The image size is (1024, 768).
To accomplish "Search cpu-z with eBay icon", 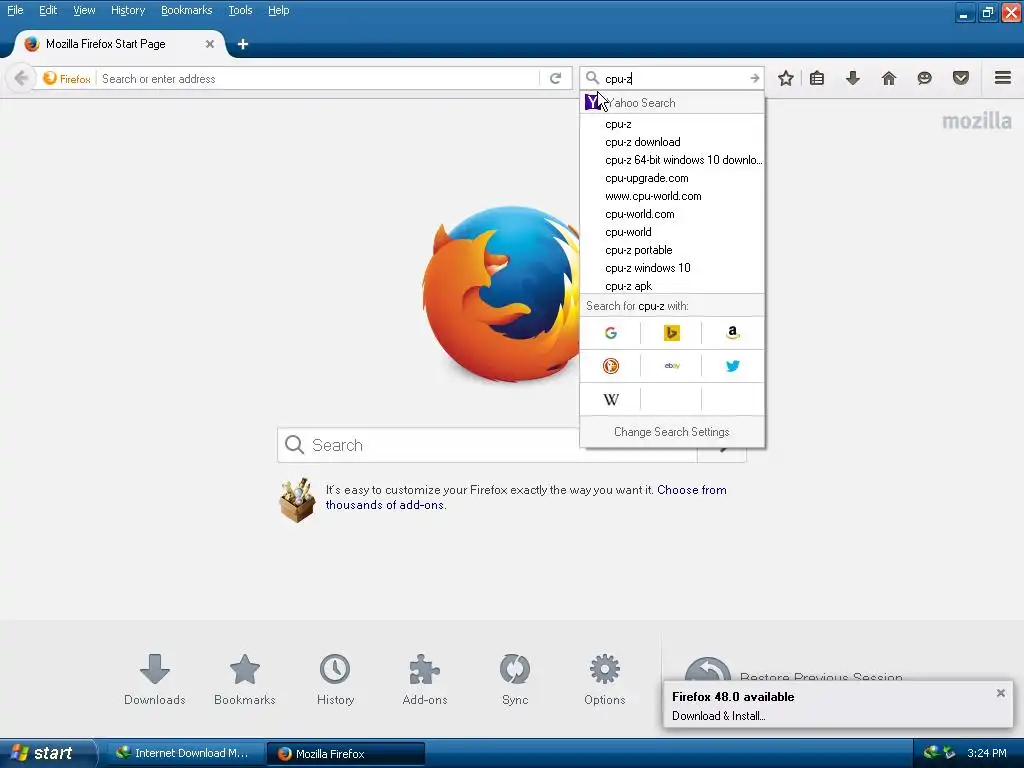I will [671, 366].
